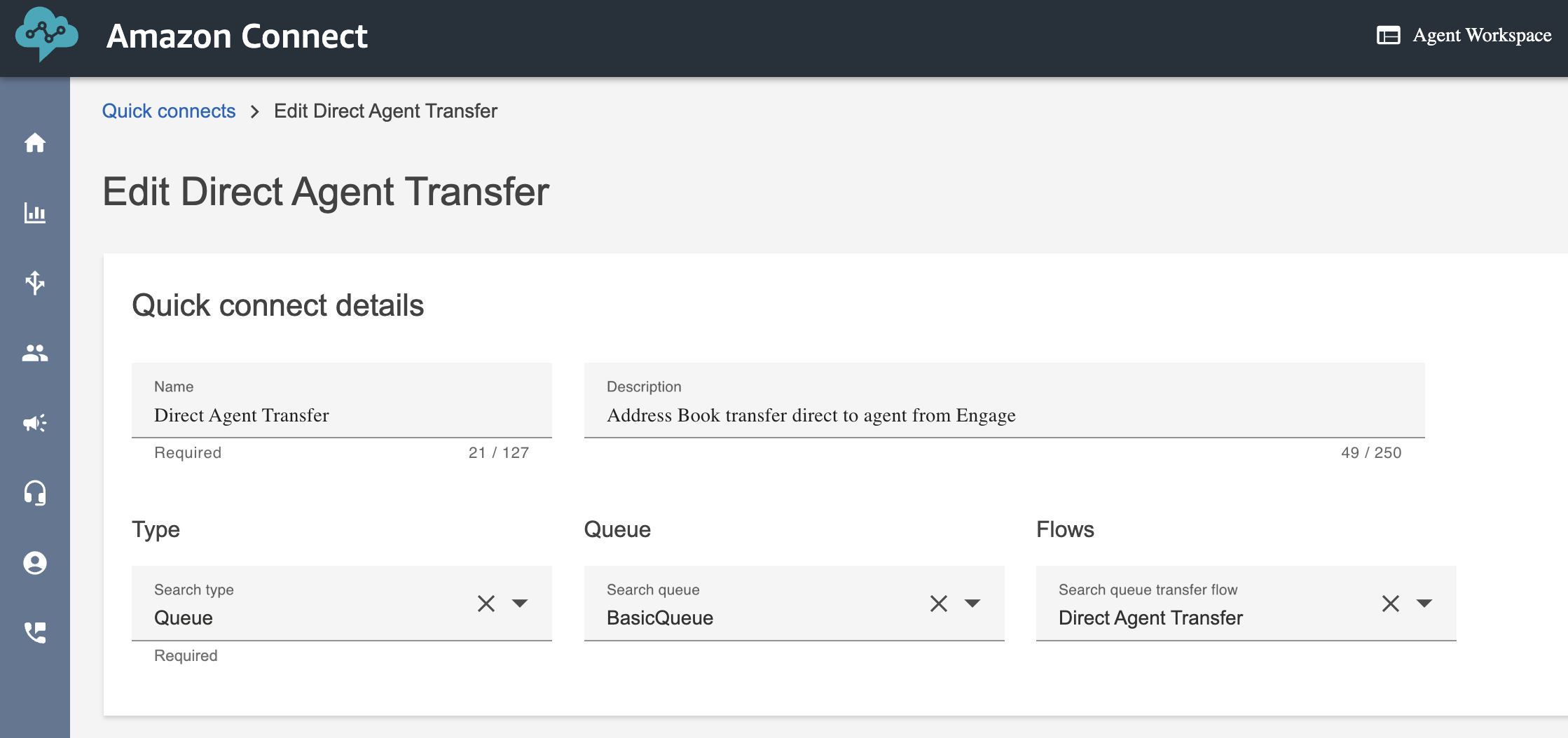Open the Home dashboard sidebar icon
The height and width of the screenshot is (738, 1568).
click(35, 143)
